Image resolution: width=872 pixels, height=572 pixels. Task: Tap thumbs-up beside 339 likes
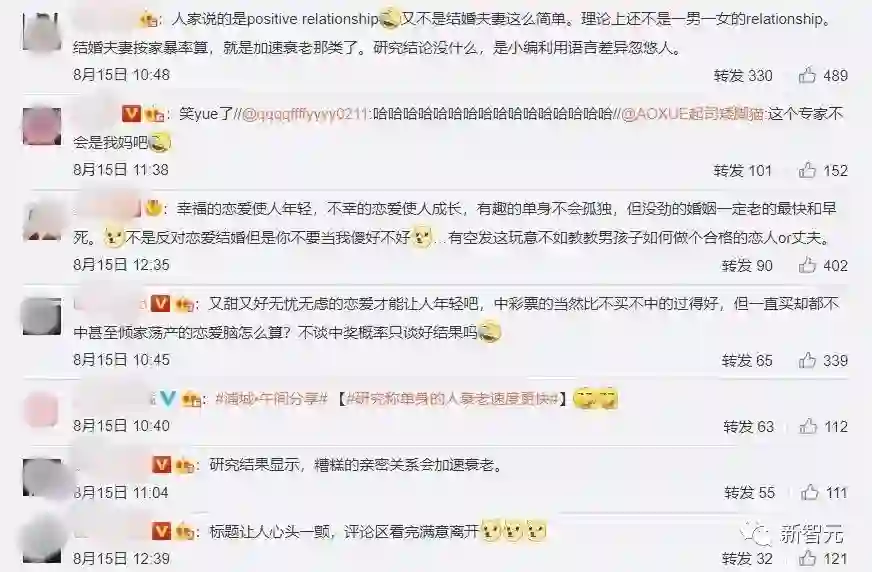(x=807, y=360)
